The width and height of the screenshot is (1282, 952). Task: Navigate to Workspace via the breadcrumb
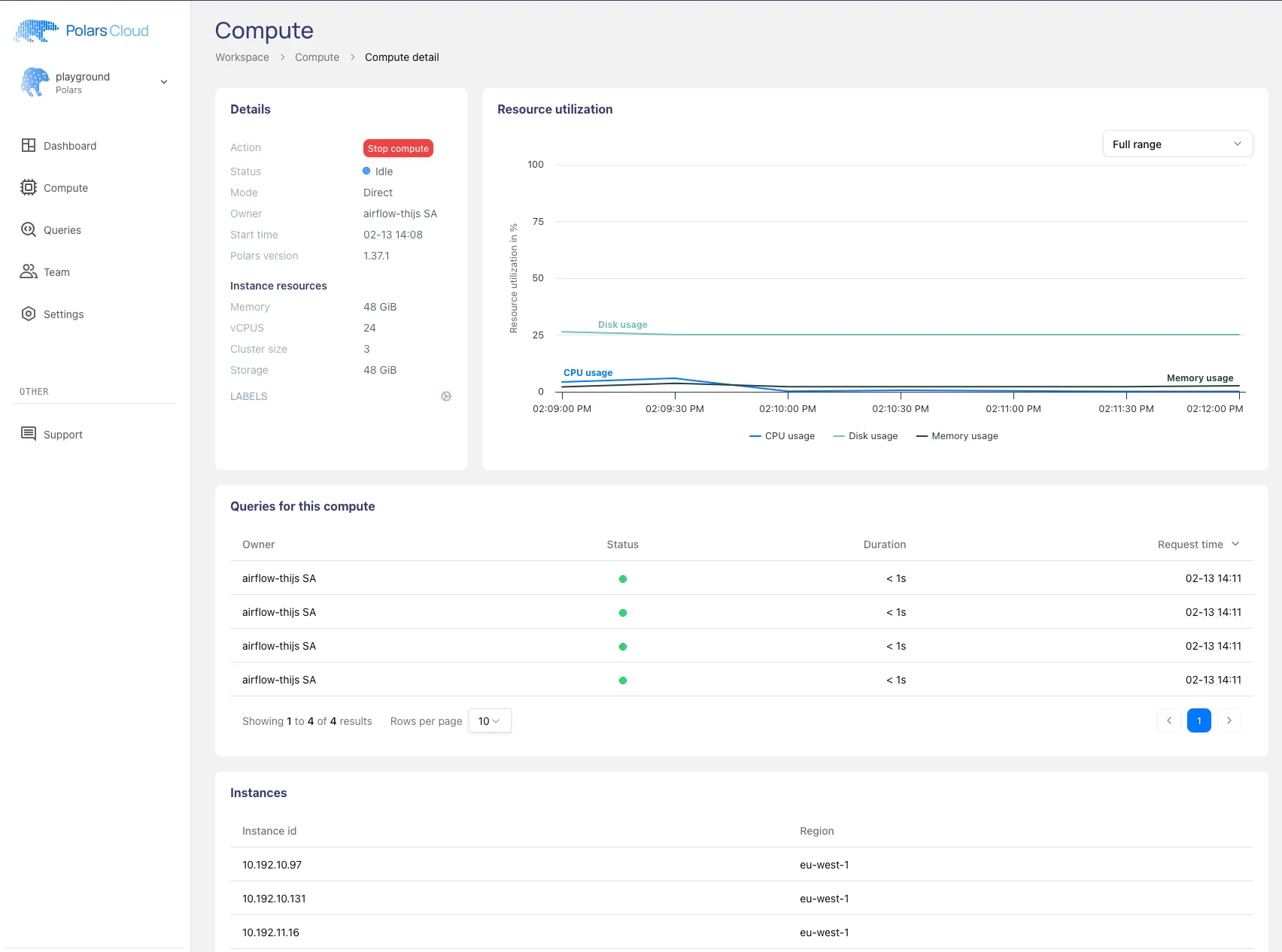pyautogui.click(x=242, y=57)
